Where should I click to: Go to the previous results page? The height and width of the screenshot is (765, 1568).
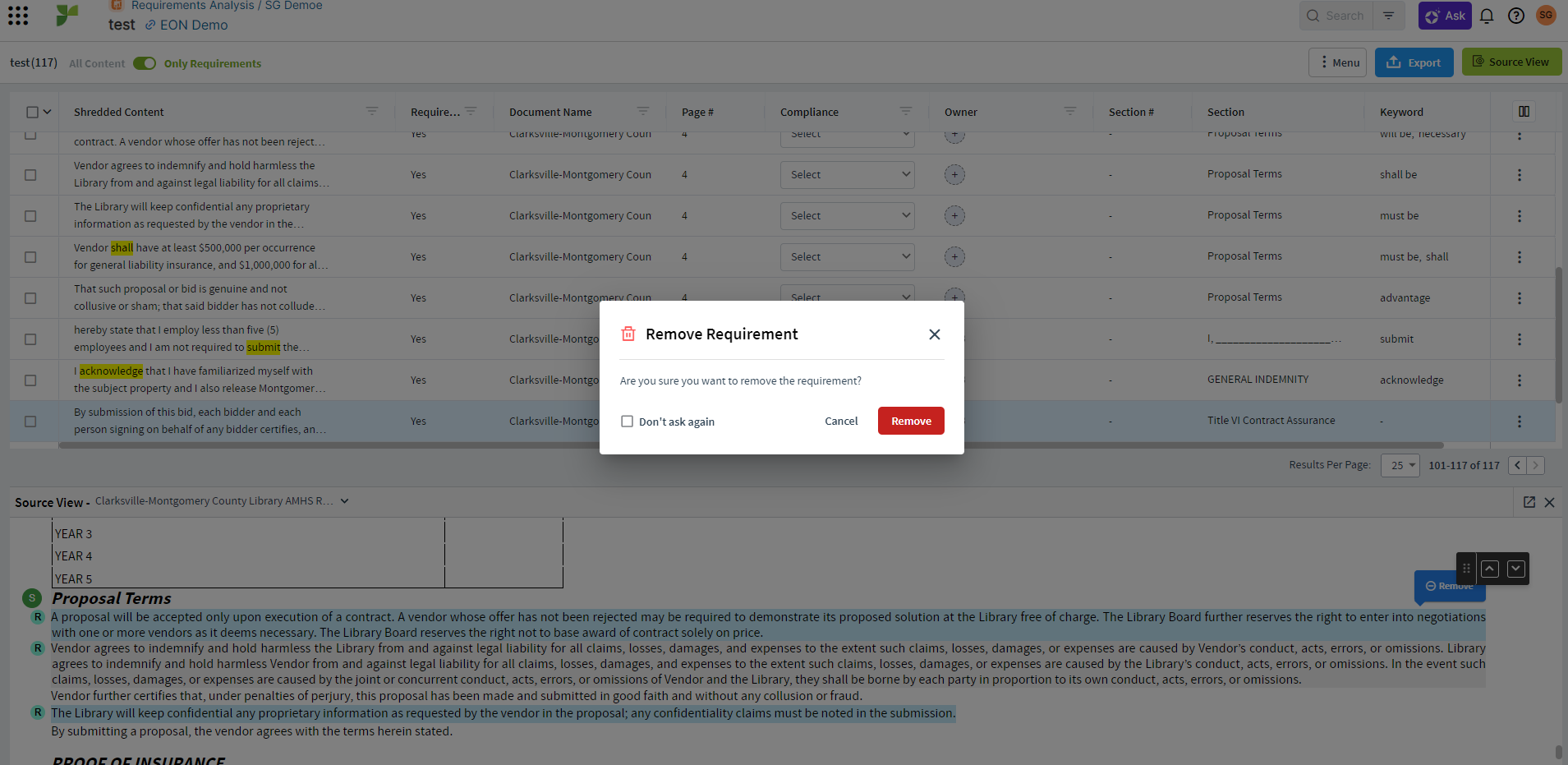point(1517,465)
